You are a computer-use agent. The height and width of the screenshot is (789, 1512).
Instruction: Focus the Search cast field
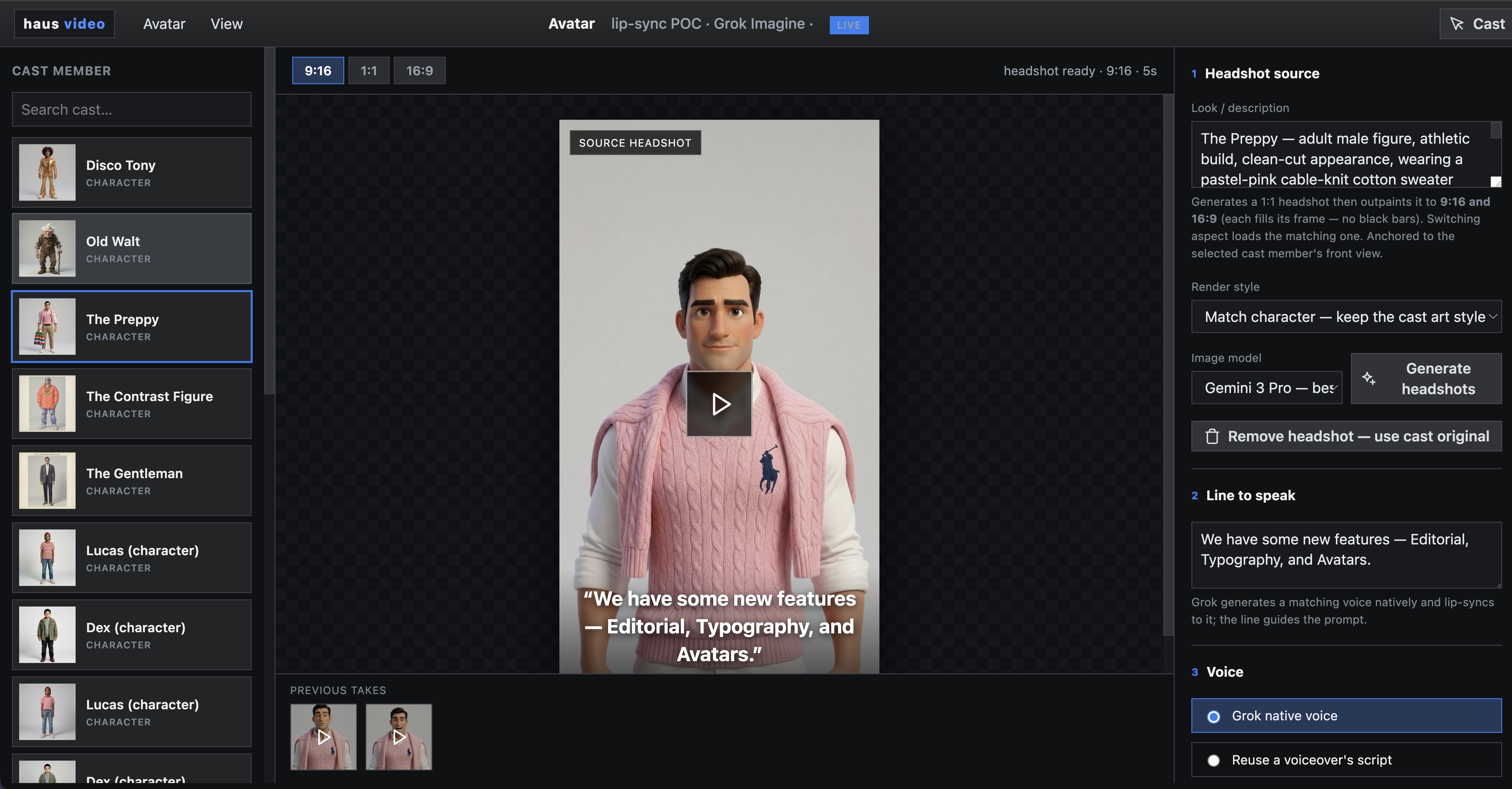point(131,109)
